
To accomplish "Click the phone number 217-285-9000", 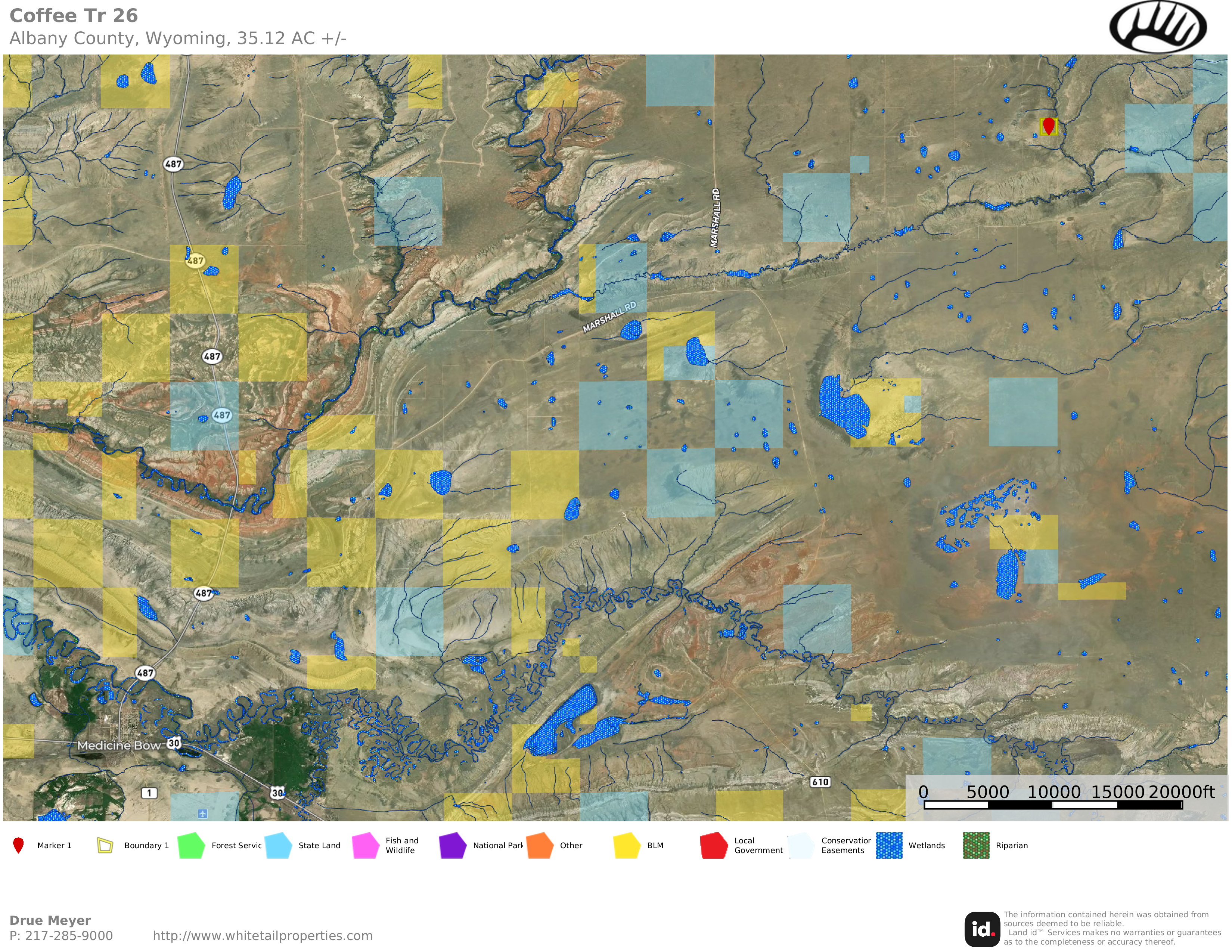I will [68, 936].
